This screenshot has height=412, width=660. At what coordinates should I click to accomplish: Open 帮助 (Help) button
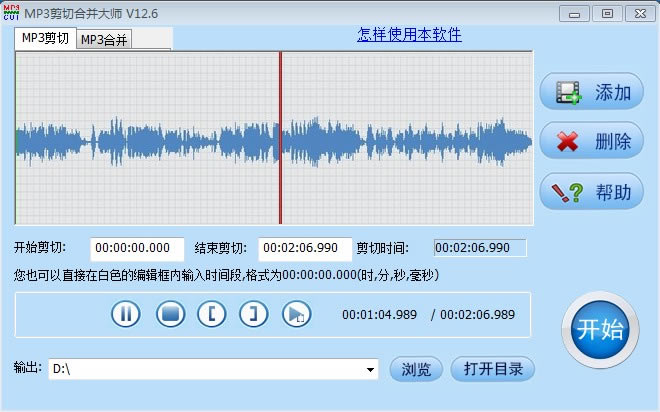591,191
